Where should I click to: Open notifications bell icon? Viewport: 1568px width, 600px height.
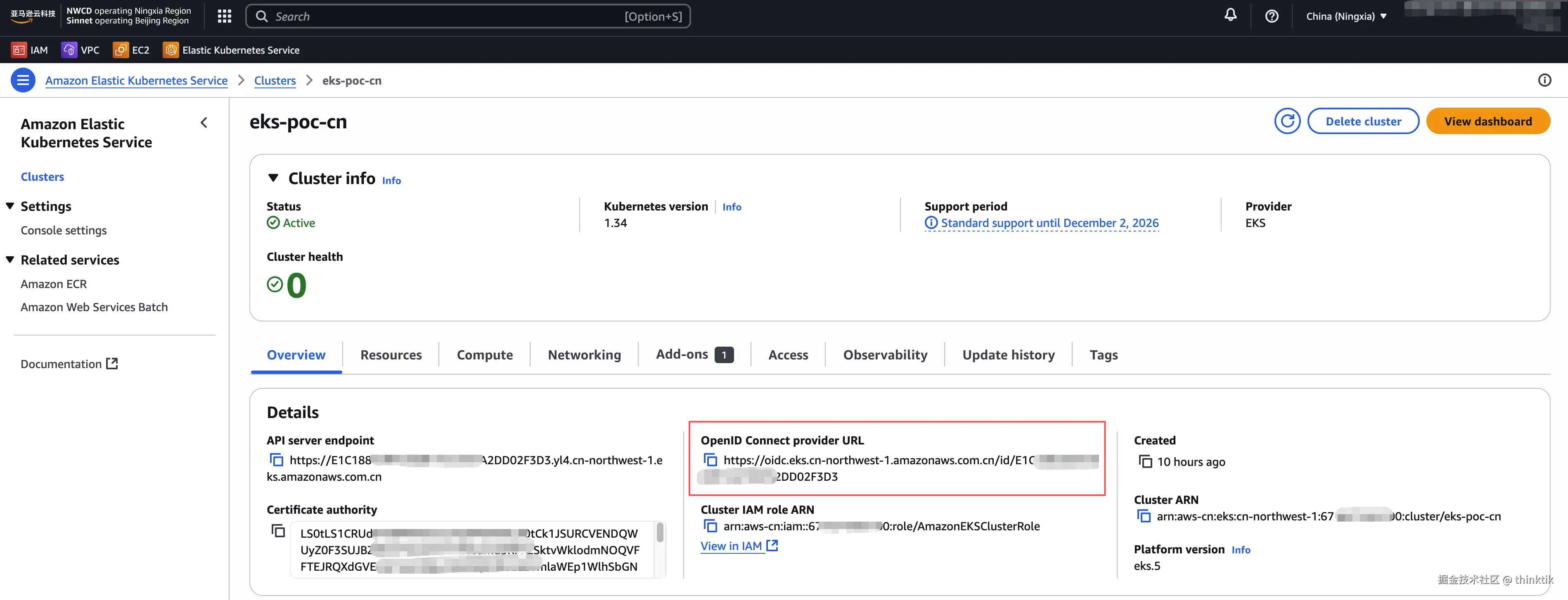1230,16
